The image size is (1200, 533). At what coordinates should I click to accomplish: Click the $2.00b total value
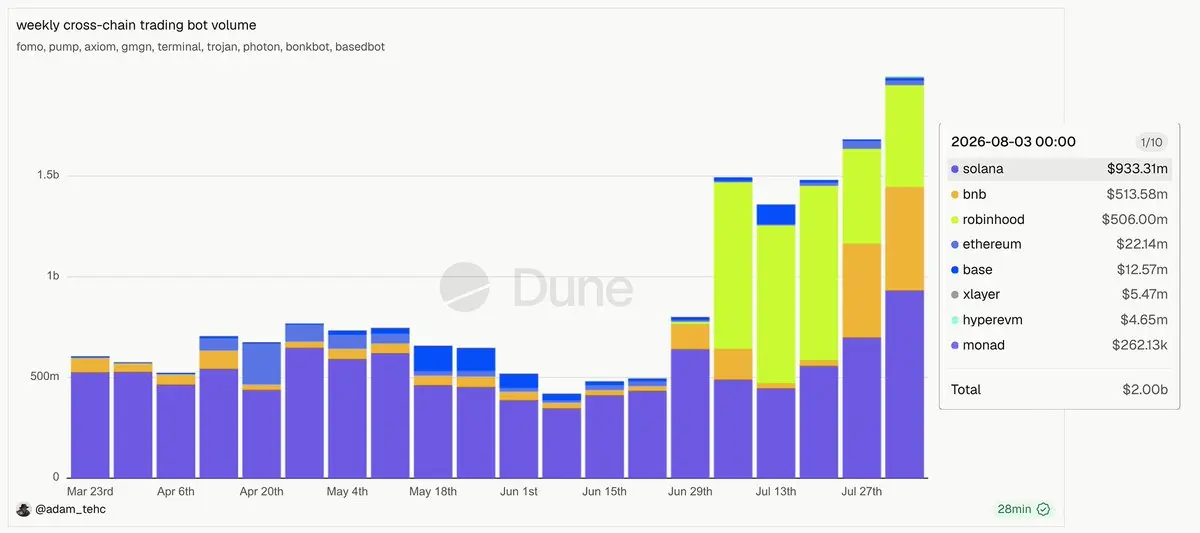click(1145, 390)
